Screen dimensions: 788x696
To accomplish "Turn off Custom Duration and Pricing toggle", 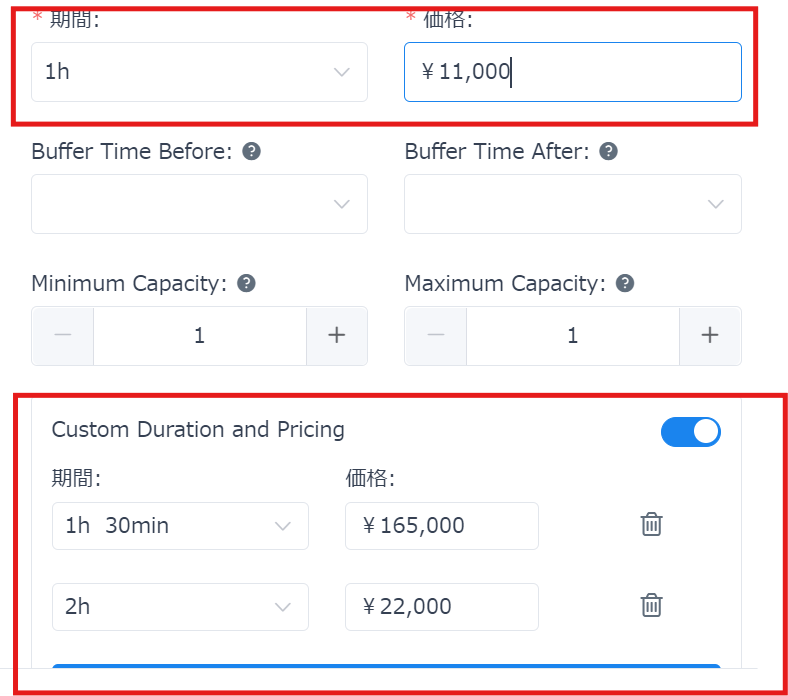I will [690, 431].
